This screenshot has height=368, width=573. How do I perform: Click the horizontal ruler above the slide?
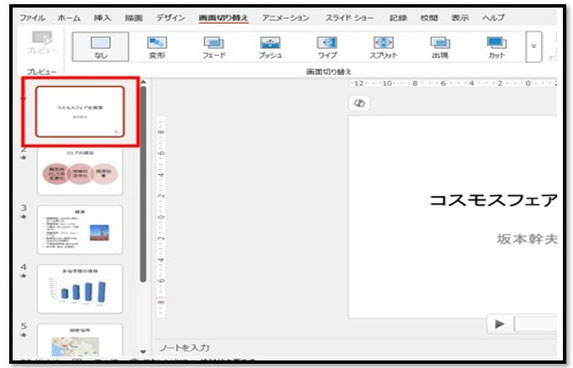453,84
